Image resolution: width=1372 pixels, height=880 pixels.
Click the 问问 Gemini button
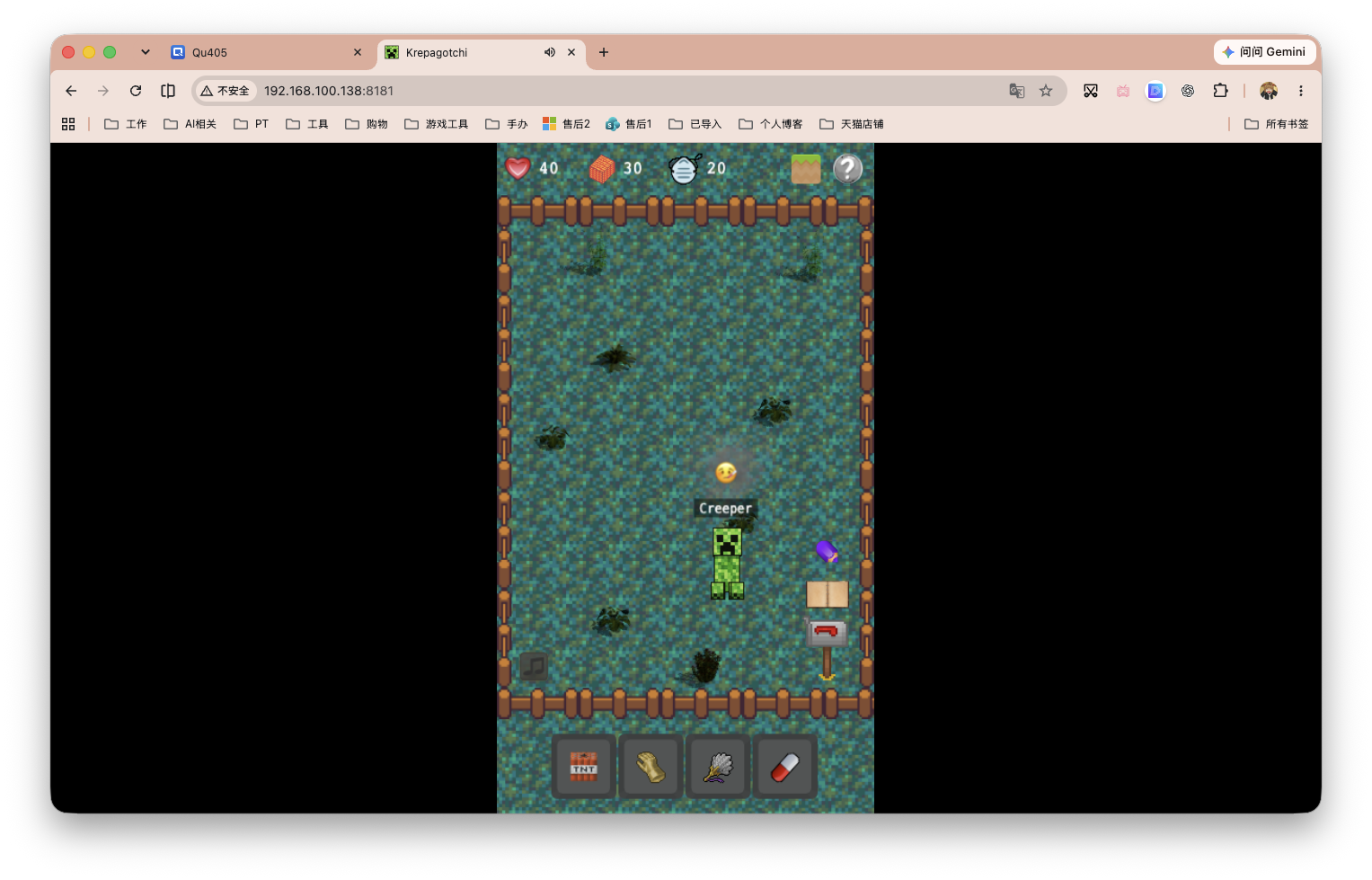tap(1265, 52)
